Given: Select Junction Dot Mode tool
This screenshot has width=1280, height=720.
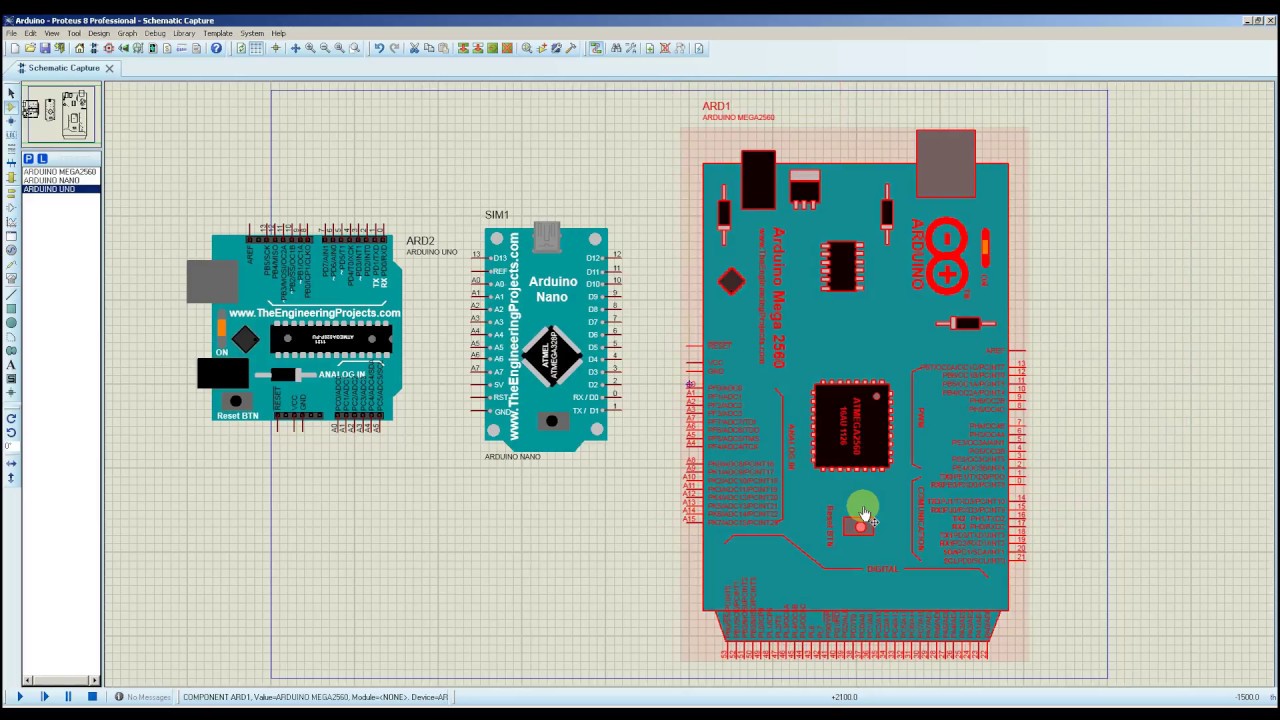Looking at the screenshot, I should click(x=11, y=121).
